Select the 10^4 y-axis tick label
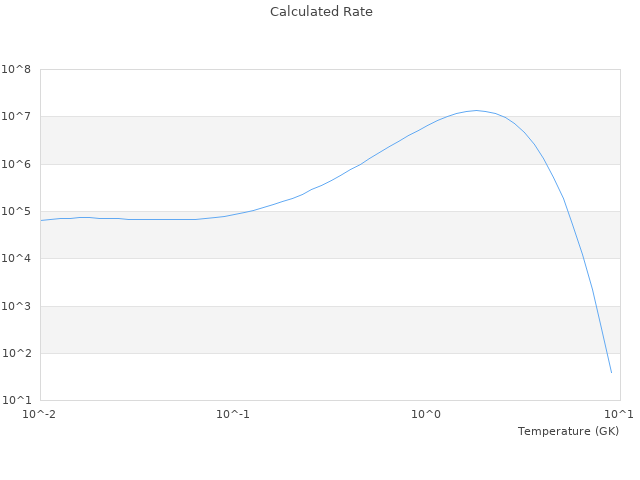640x480 pixels. pyautogui.click(x=17, y=259)
